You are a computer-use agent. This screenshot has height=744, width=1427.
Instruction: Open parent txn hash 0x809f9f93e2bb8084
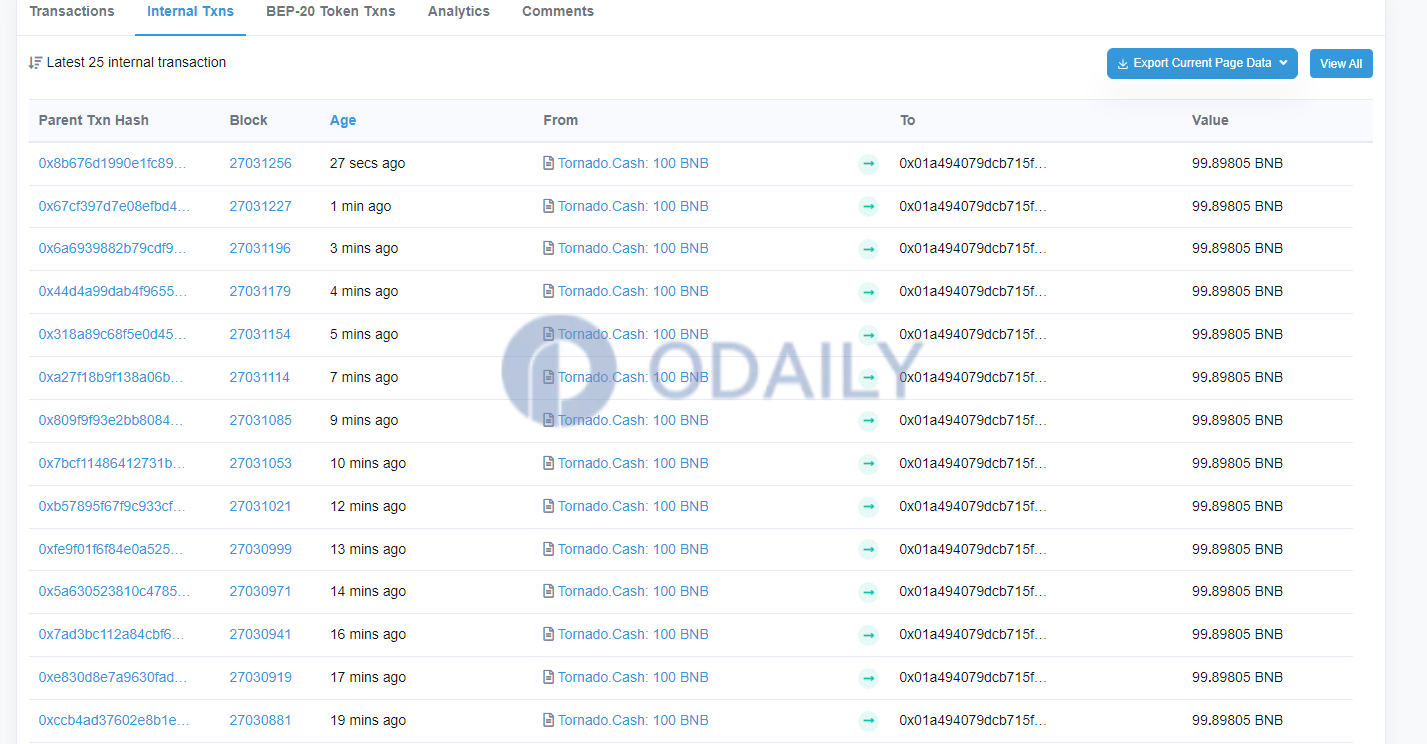tap(112, 420)
